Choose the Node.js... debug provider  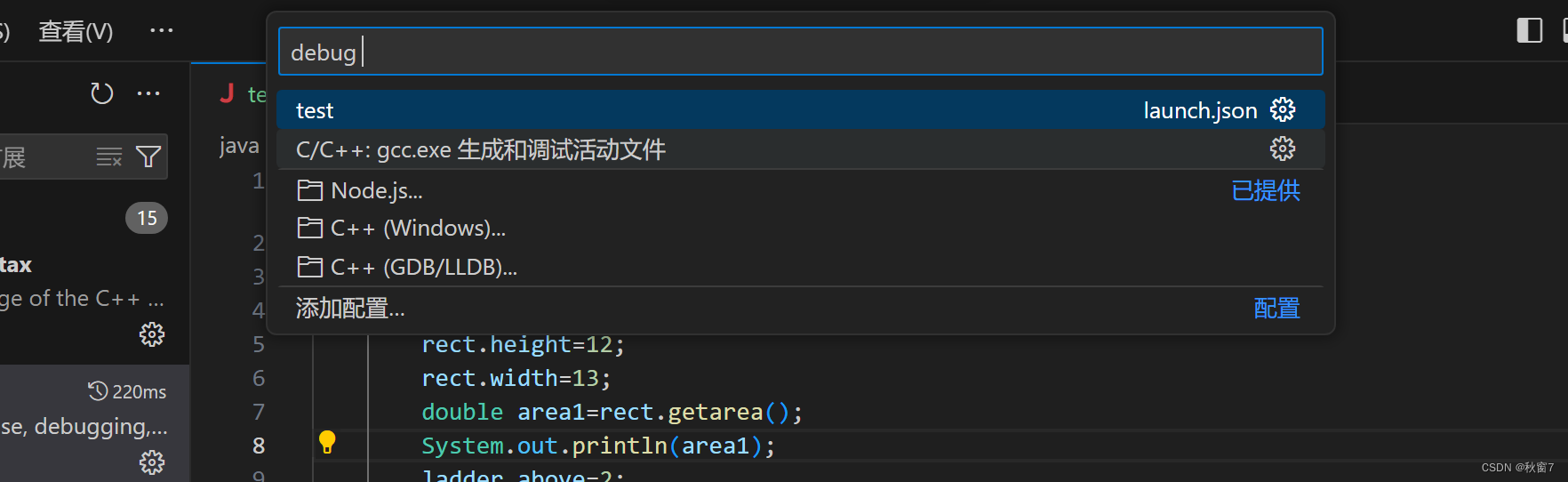[800, 190]
